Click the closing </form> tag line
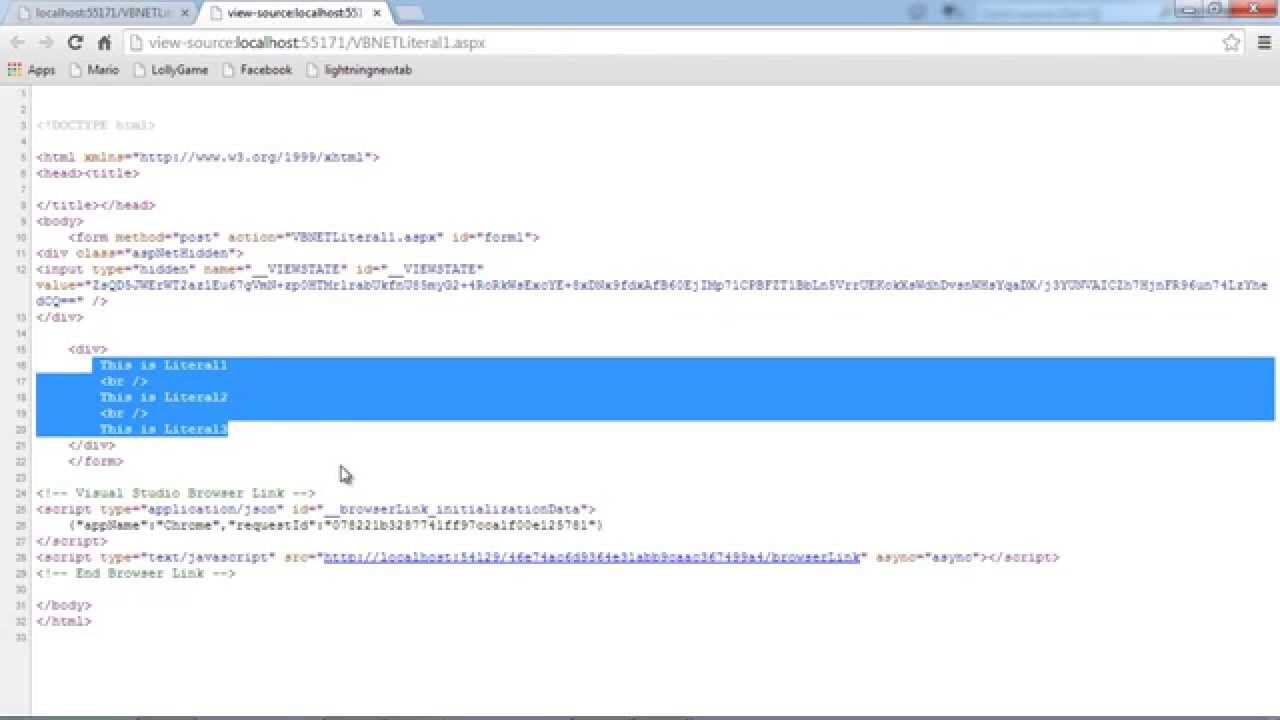 click(96, 461)
